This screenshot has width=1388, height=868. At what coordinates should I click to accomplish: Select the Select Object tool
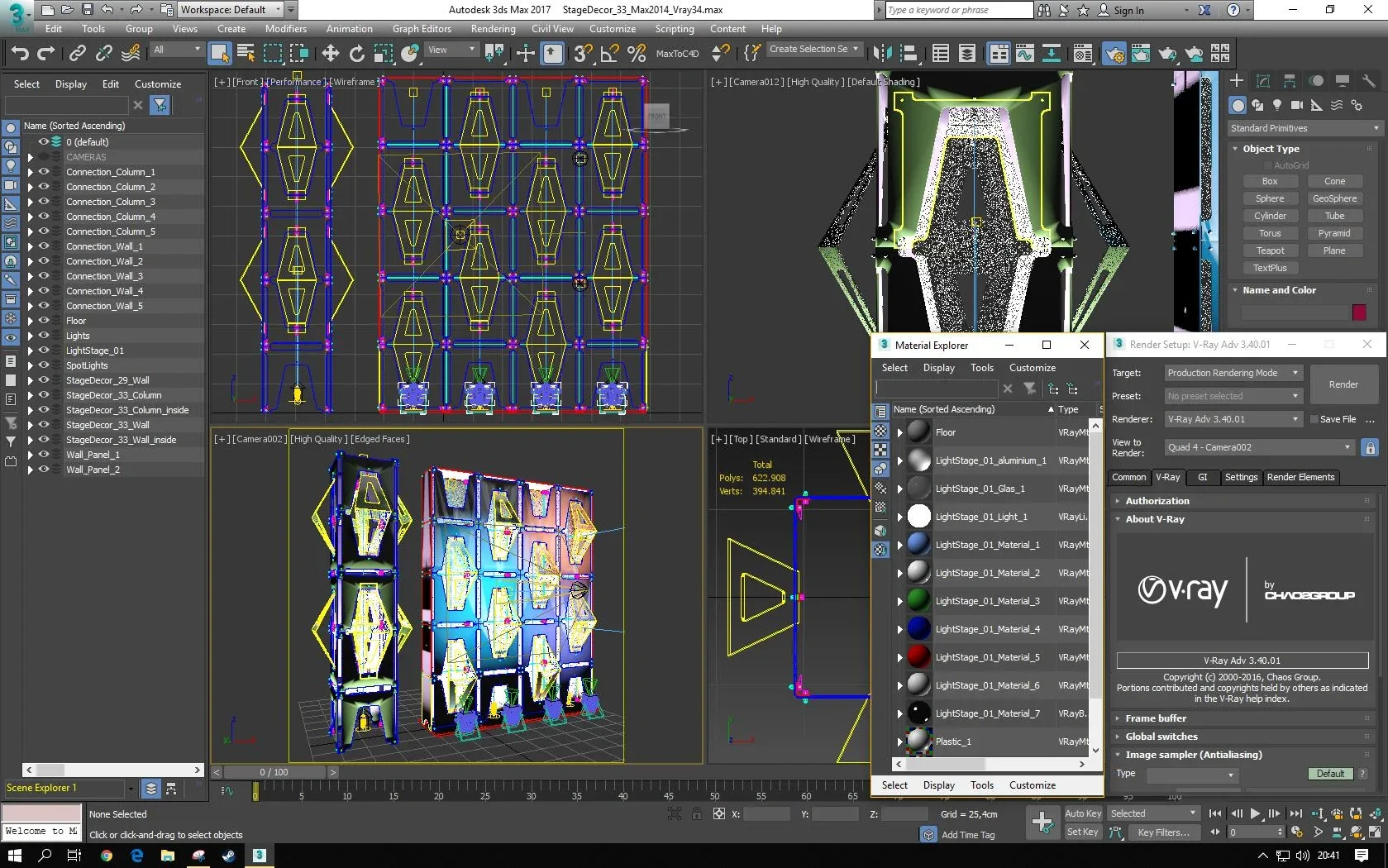(219, 54)
